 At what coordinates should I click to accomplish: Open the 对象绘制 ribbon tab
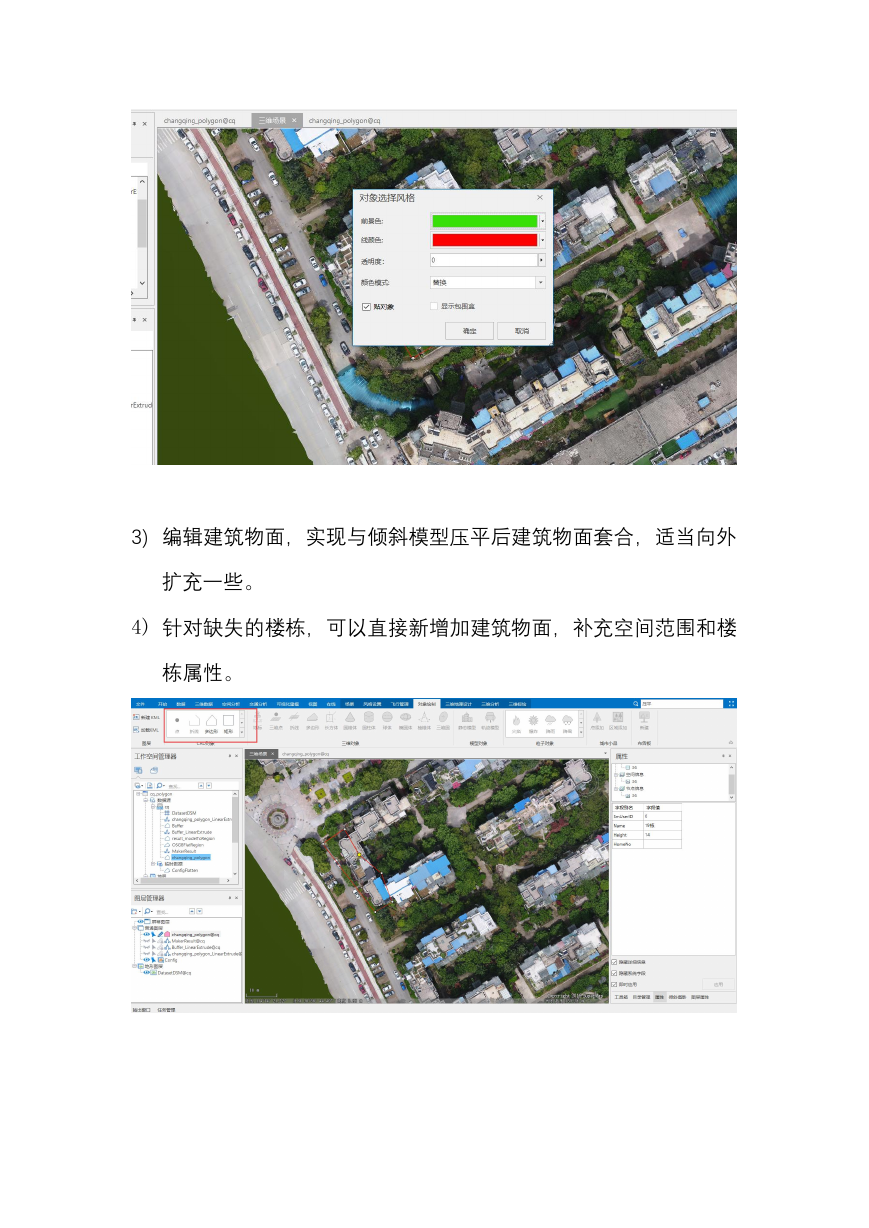click(427, 703)
